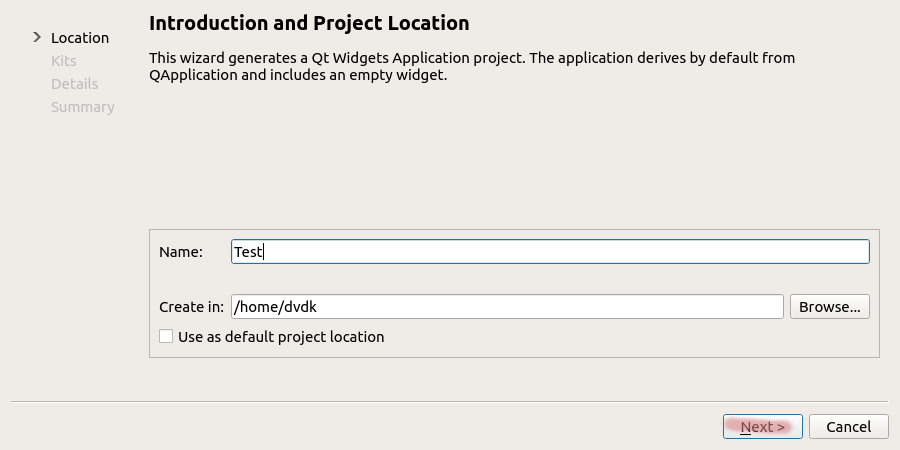The image size is (900, 450).
Task: Click the Name field containing Test
Action: pyautogui.click(x=549, y=252)
